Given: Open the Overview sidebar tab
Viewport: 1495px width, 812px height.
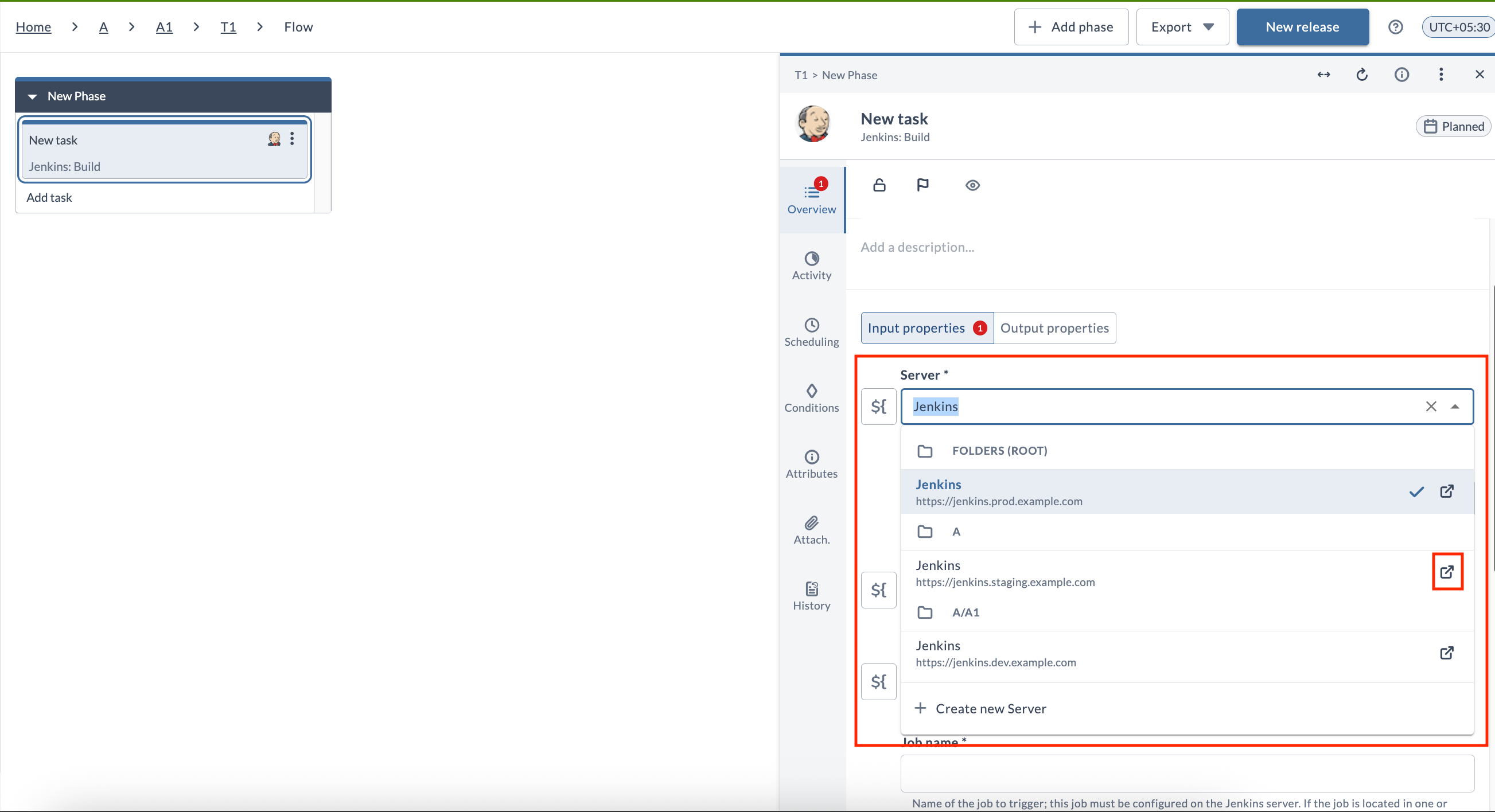Looking at the screenshot, I should click(x=811, y=200).
